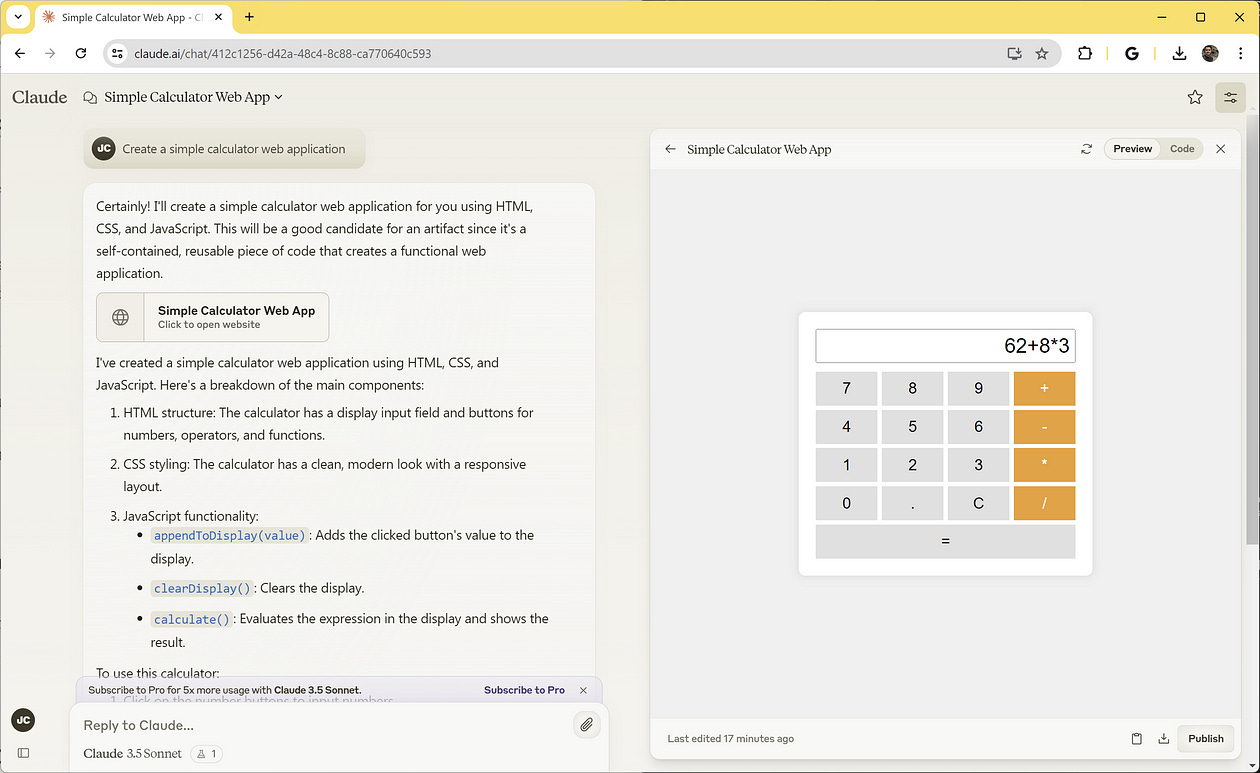The width and height of the screenshot is (1260, 773).
Task: Select the Preview tab
Action: click(x=1132, y=148)
